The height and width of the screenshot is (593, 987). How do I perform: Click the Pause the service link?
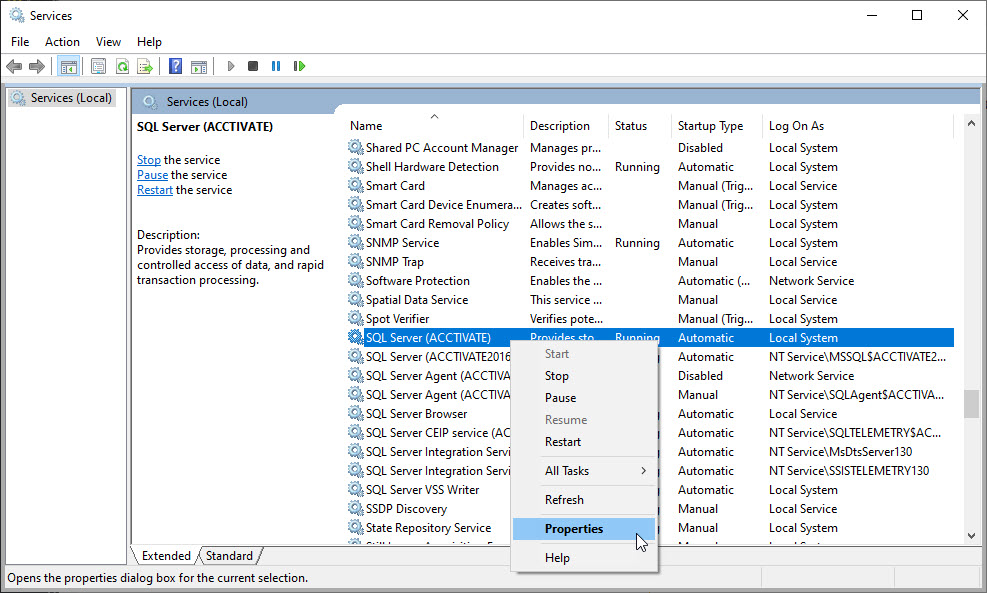click(x=152, y=174)
